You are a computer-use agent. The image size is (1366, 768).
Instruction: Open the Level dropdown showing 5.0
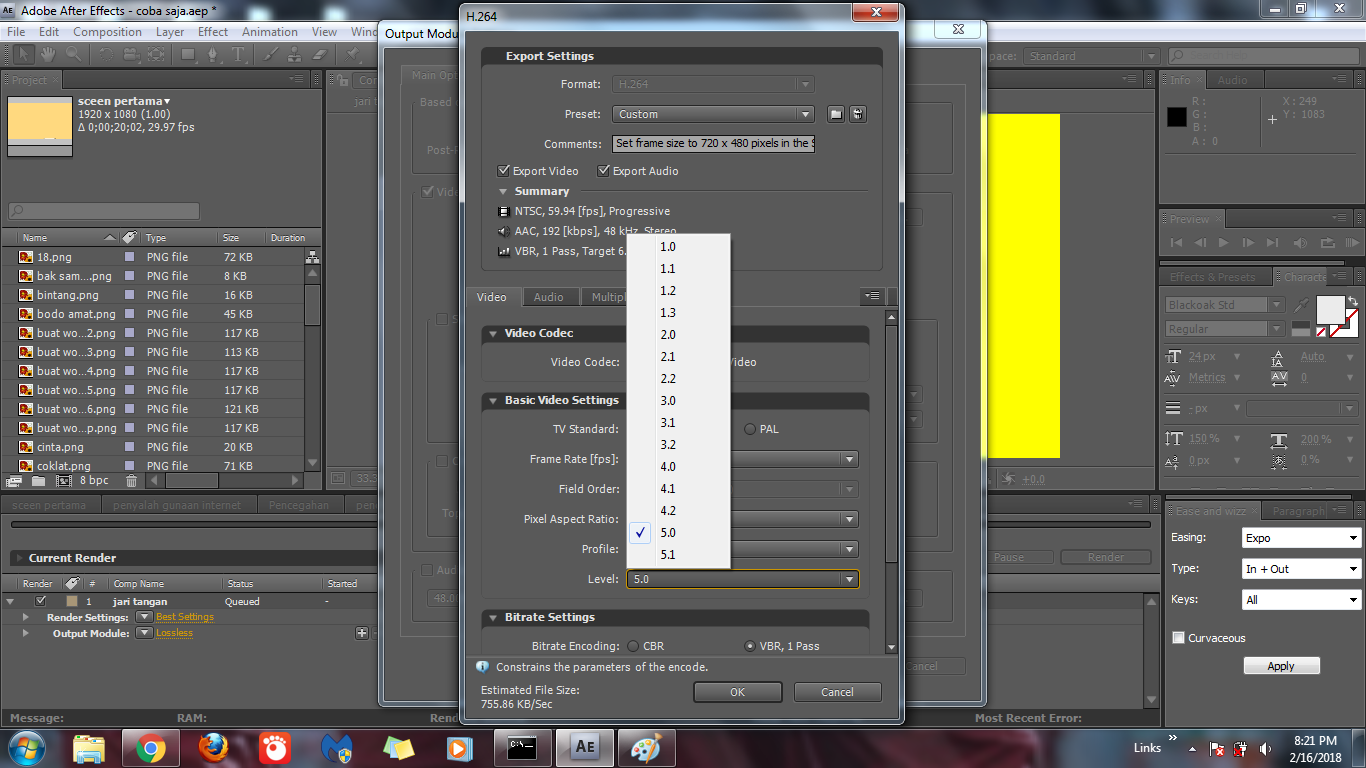point(742,579)
